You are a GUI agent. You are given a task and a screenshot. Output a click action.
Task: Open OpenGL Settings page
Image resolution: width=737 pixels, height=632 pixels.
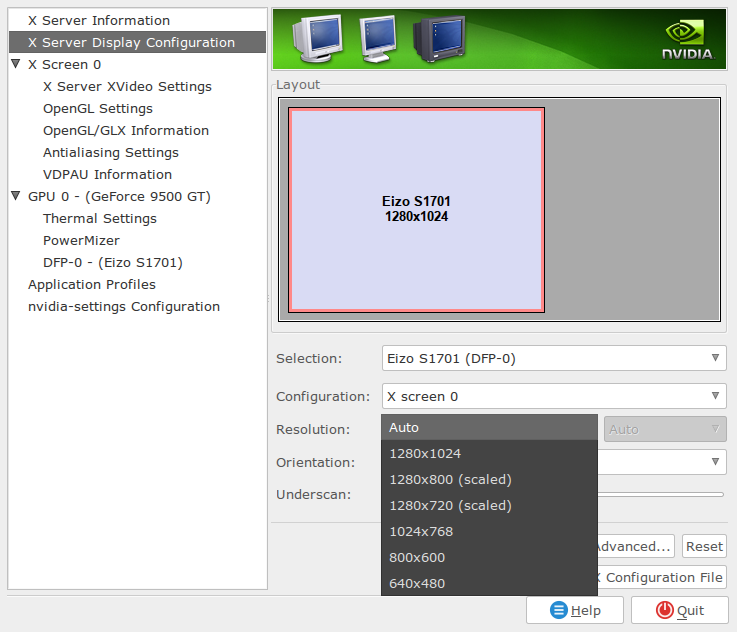point(98,109)
